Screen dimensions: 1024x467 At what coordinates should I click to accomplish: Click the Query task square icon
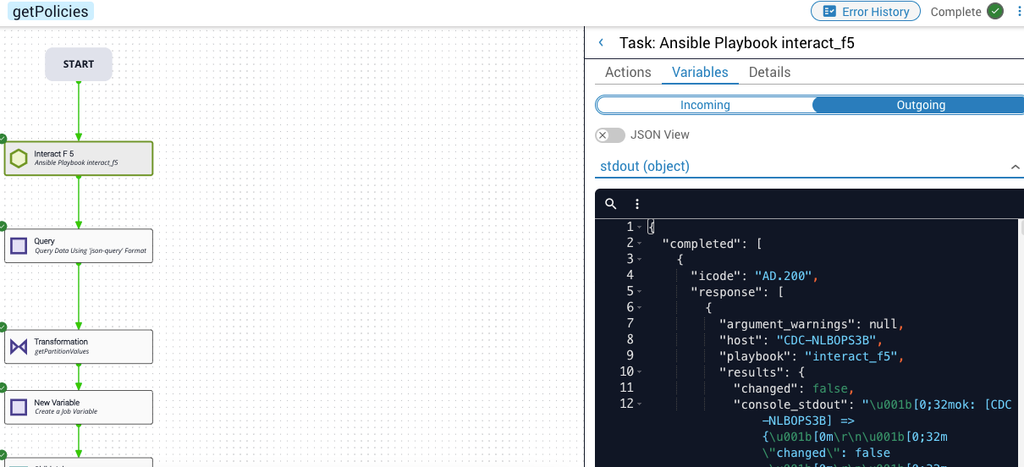pos(18,245)
